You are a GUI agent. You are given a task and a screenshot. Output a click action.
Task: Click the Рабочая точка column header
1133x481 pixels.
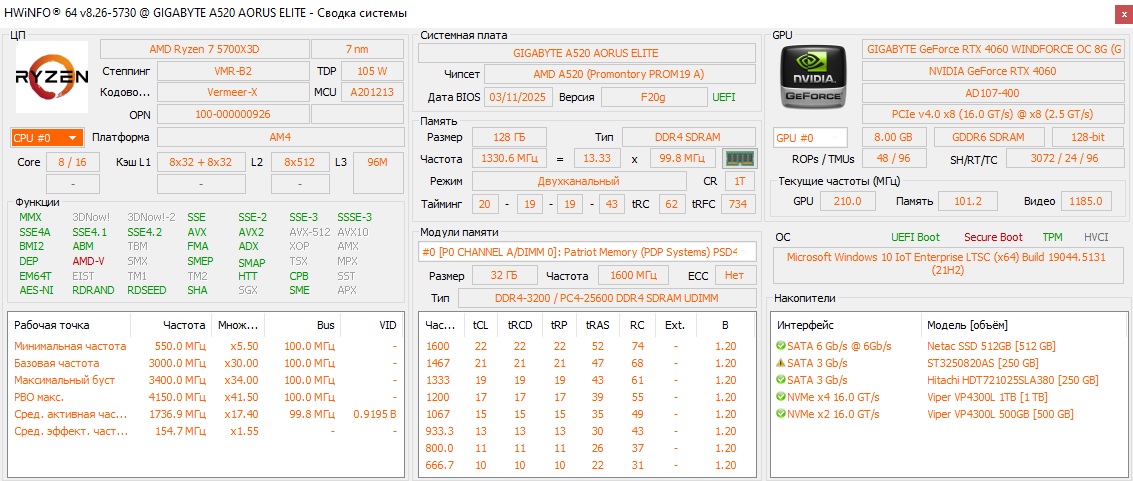pyautogui.click(x=71, y=326)
